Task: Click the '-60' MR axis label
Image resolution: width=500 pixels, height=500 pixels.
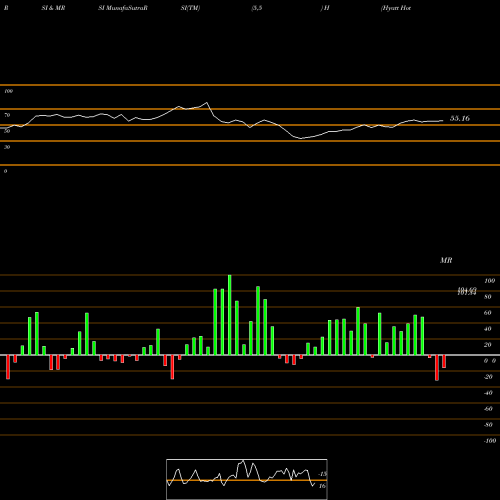Action: coord(488,409)
